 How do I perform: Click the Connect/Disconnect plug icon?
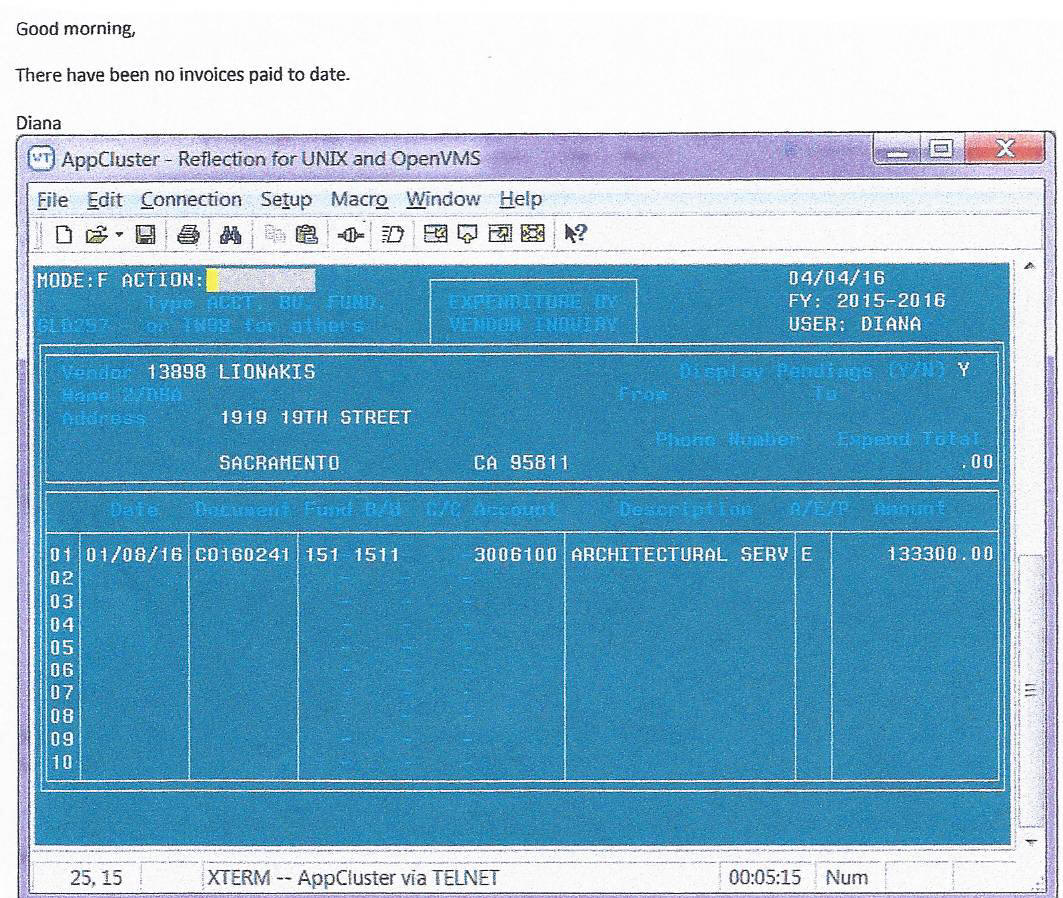click(x=350, y=234)
